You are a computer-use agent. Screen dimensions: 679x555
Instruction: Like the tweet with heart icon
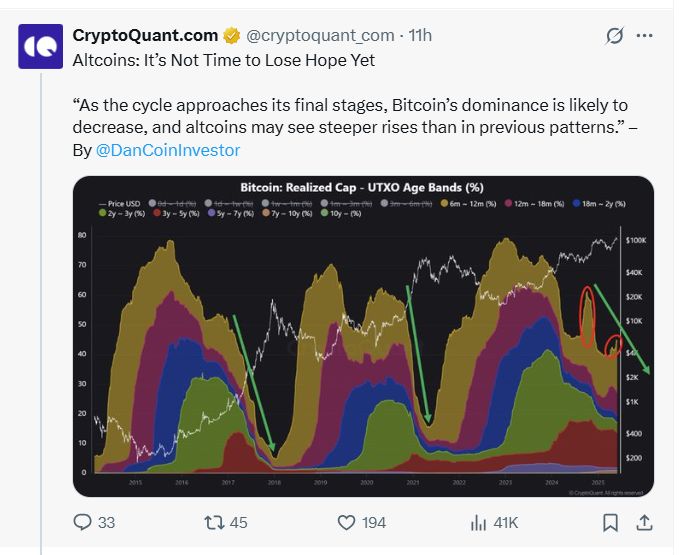[346, 522]
